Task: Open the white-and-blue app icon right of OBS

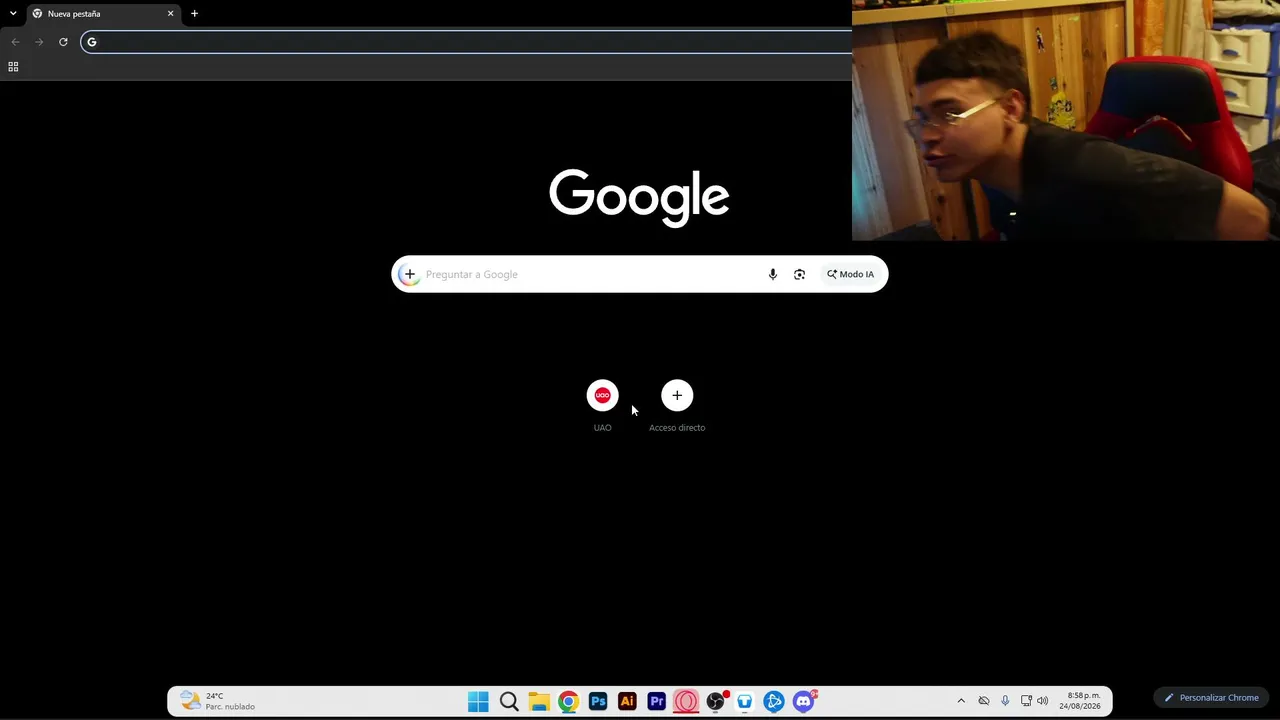Action: 745,702
